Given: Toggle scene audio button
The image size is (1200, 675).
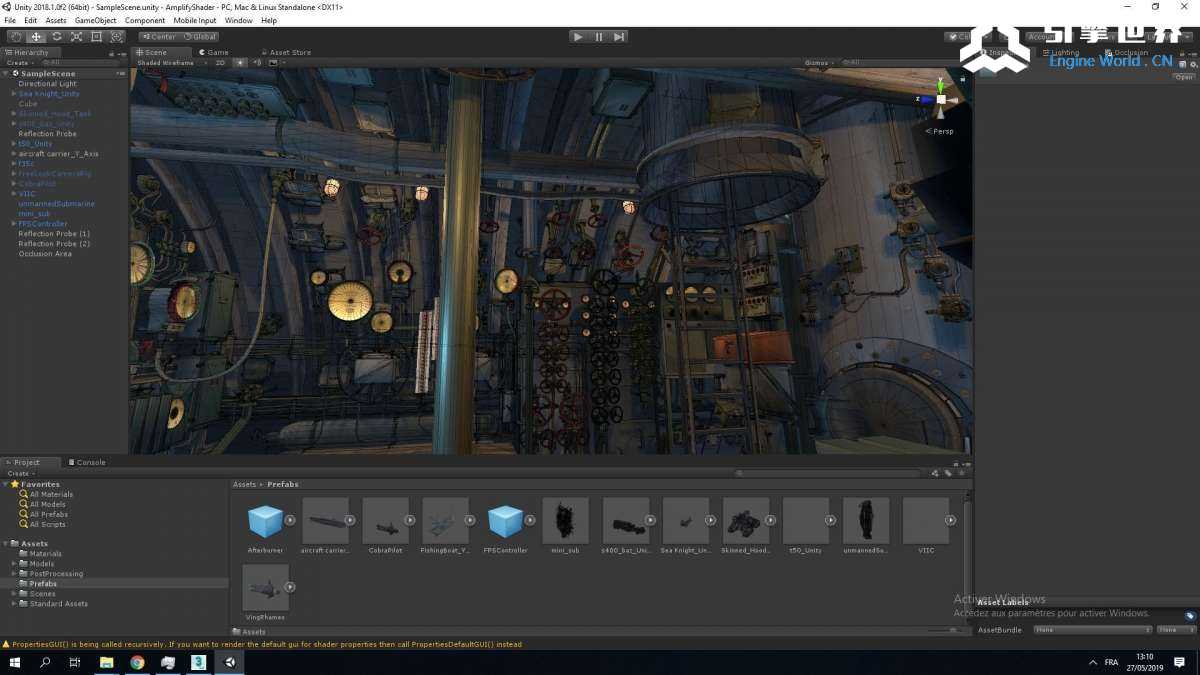Looking at the screenshot, I should click(x=257, y=62).
